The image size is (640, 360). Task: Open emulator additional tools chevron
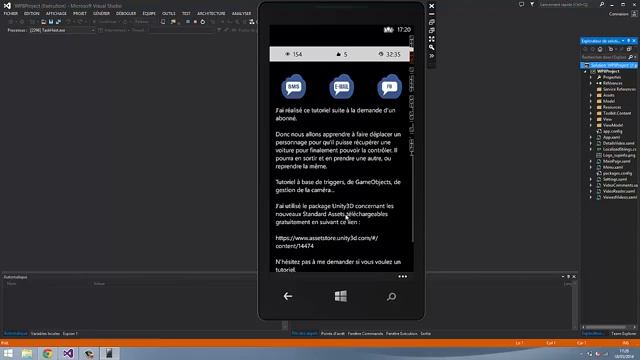(x=431, y=56)
